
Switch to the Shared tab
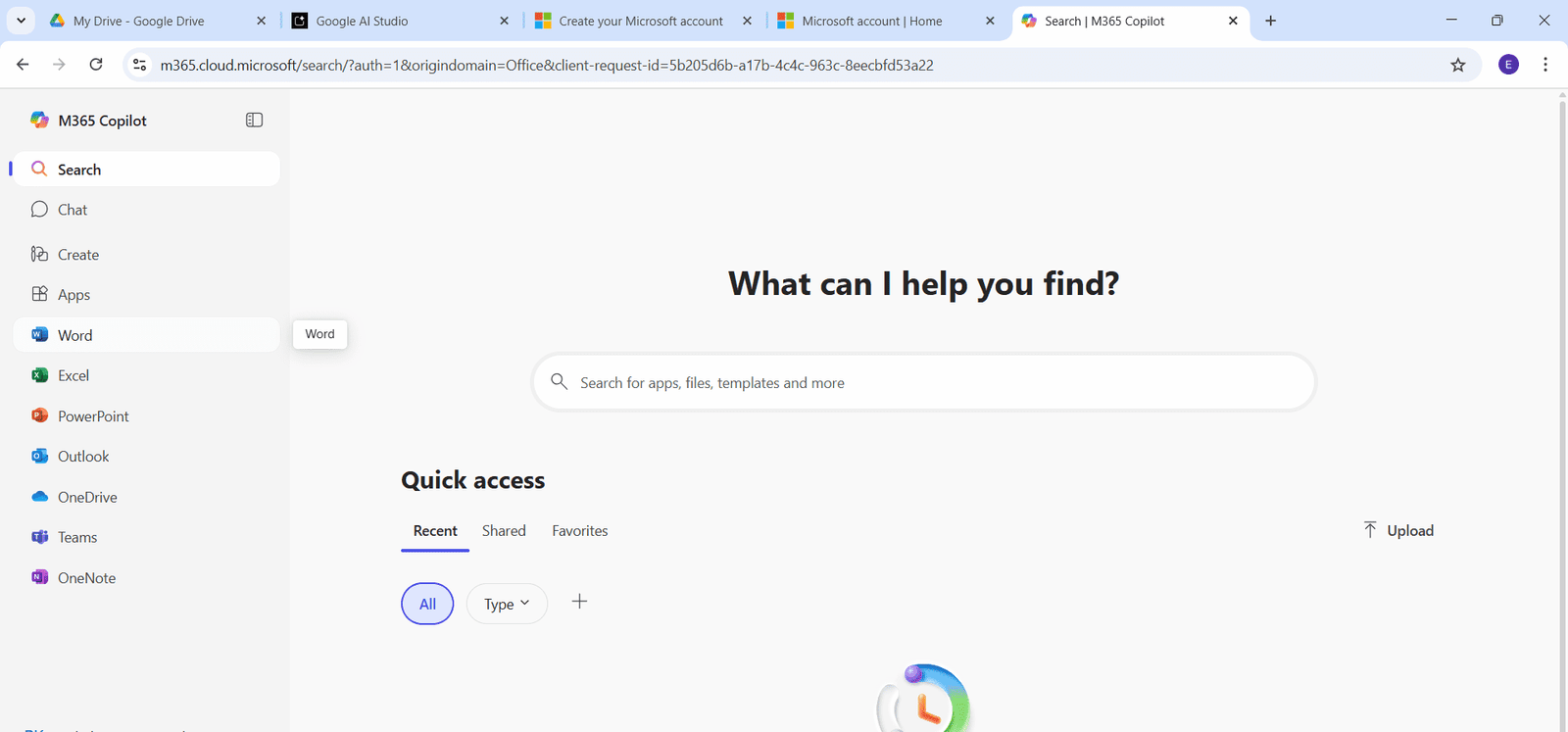pos(504,531)
